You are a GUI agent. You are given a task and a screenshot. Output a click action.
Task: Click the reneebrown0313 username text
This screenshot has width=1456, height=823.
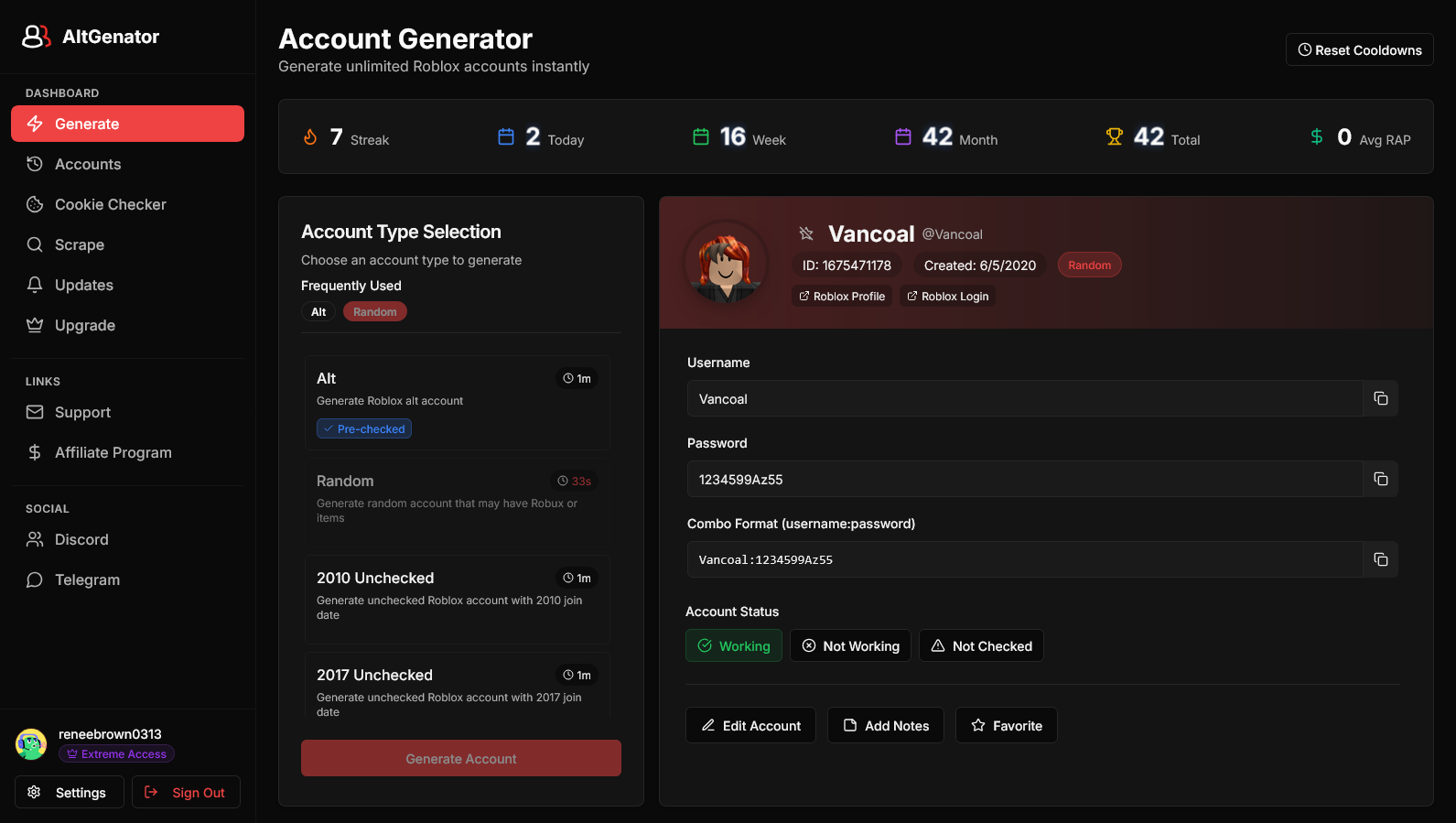coord(110,734)
